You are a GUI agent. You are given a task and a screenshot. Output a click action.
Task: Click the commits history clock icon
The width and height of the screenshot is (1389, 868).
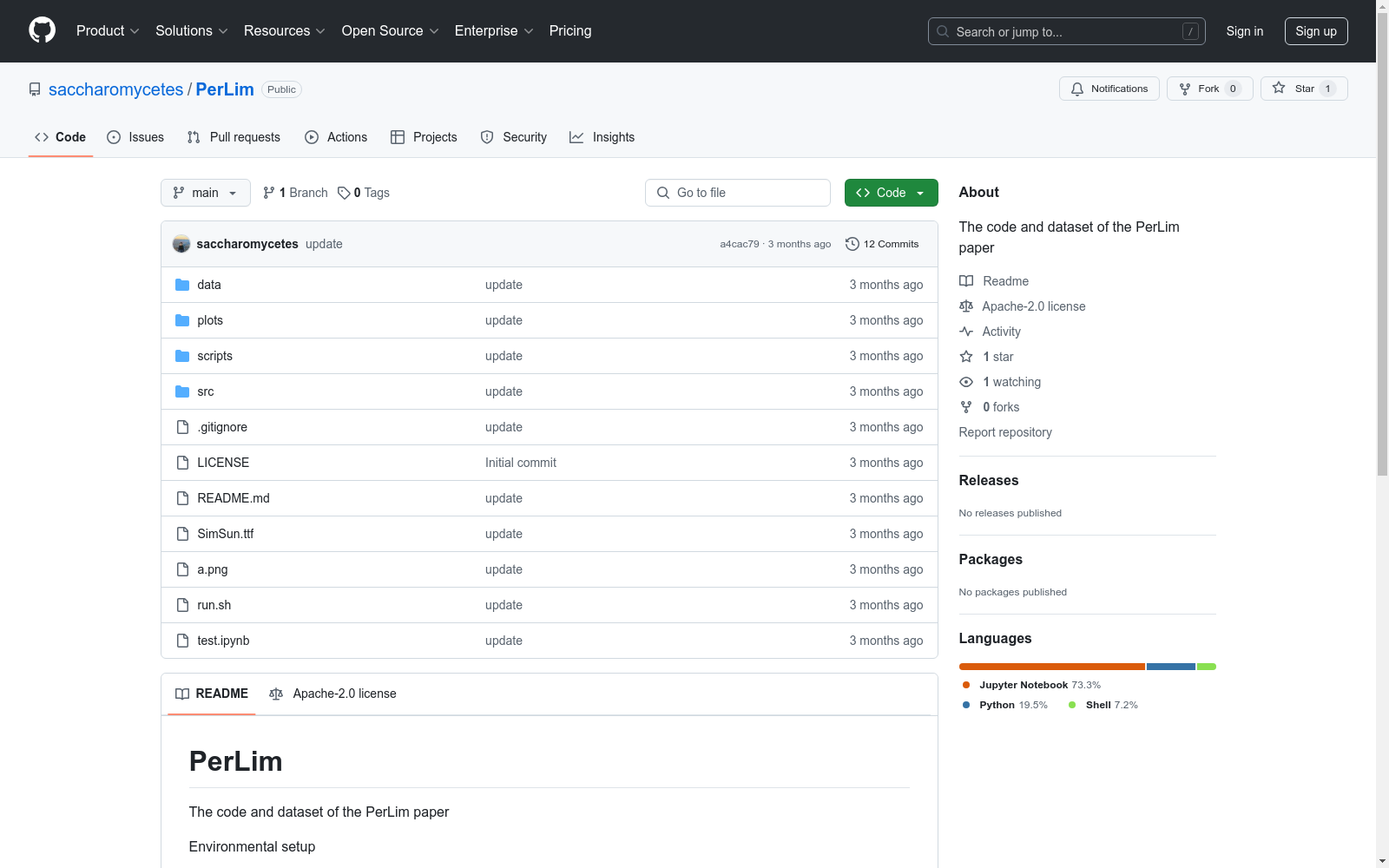tap(852, 244)
